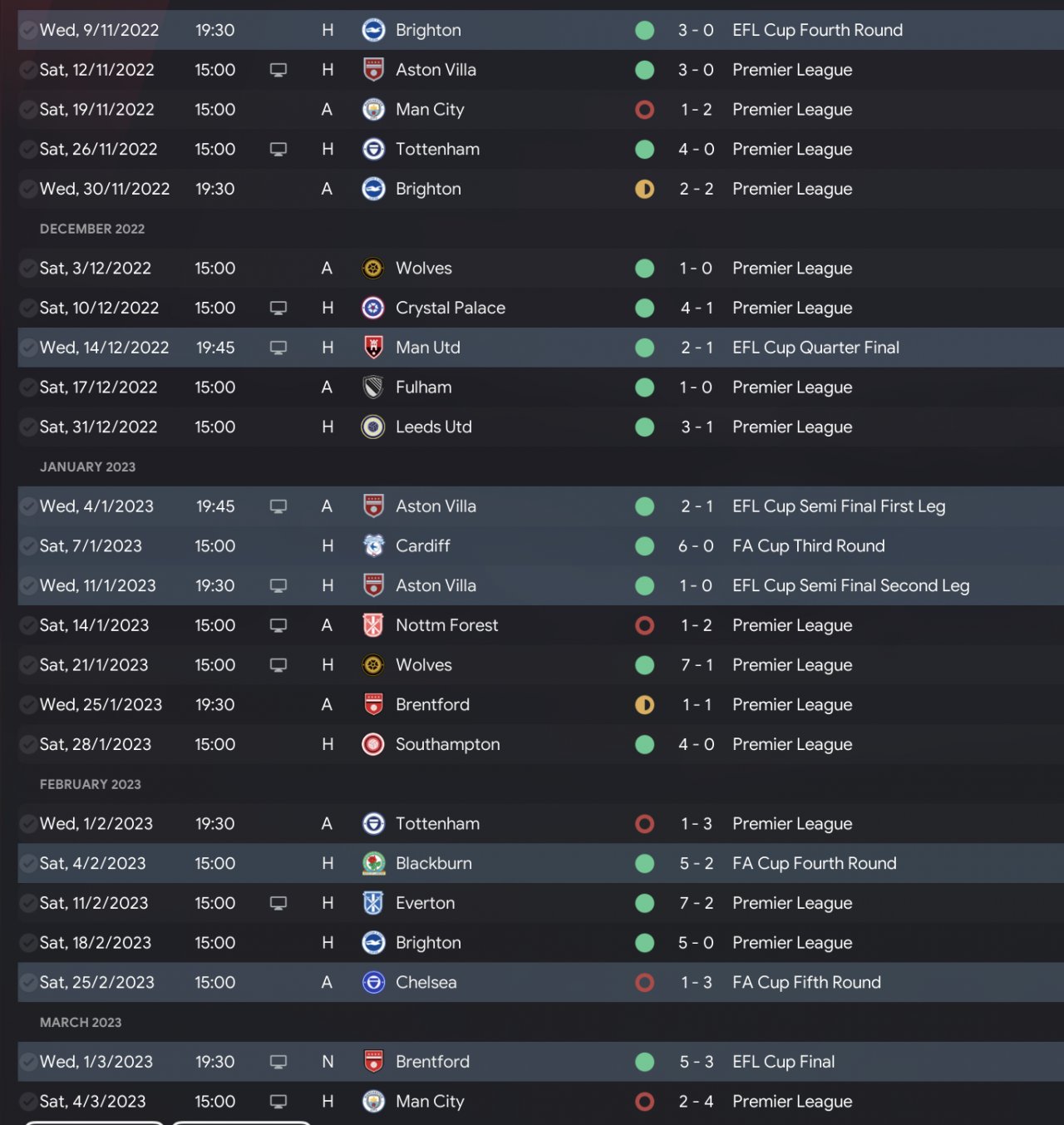Viewport: 1064px width, 1125px height.
Task: Collapse the FEBRUARY 2023 month header
Action: pyautogui.click(x=91, y=785)
